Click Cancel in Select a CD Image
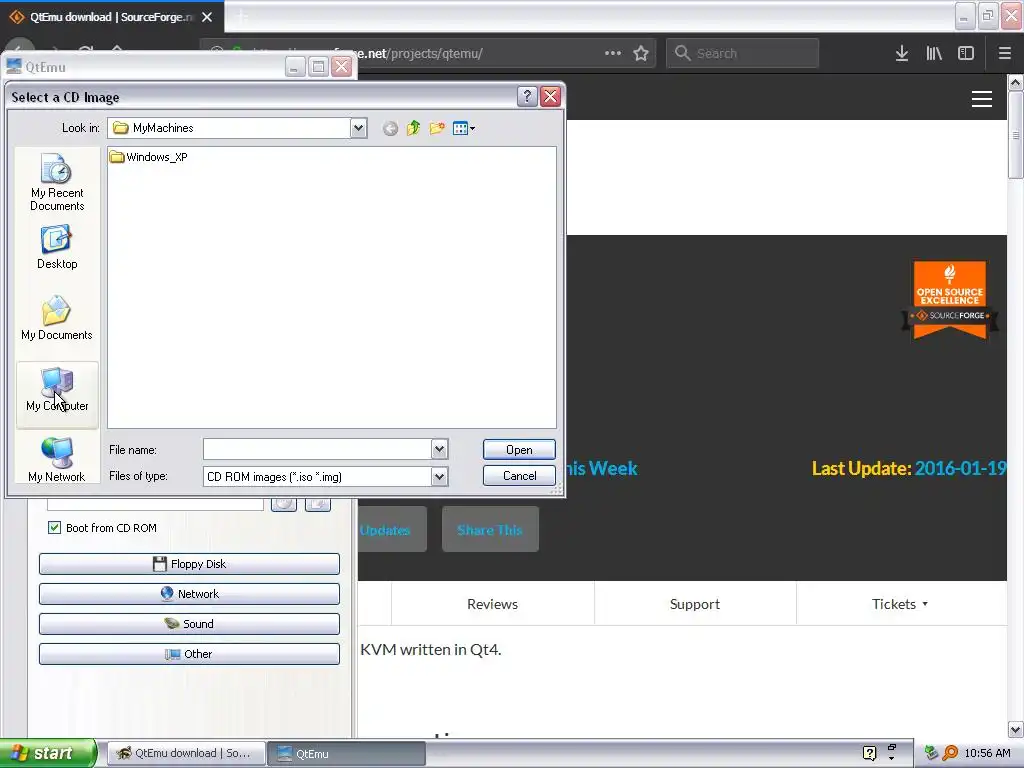Screen dimensions: 1024x768 519,475
